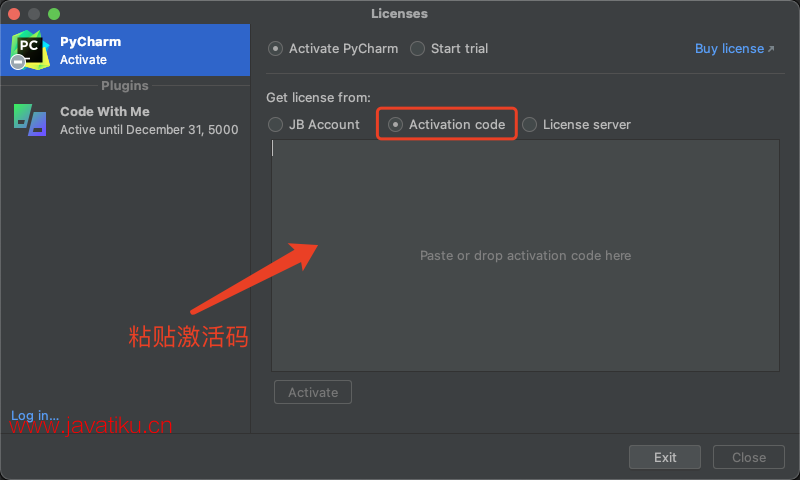800x480 pixels.
Task: Focus the activation code text area
Action: [525, 256]
